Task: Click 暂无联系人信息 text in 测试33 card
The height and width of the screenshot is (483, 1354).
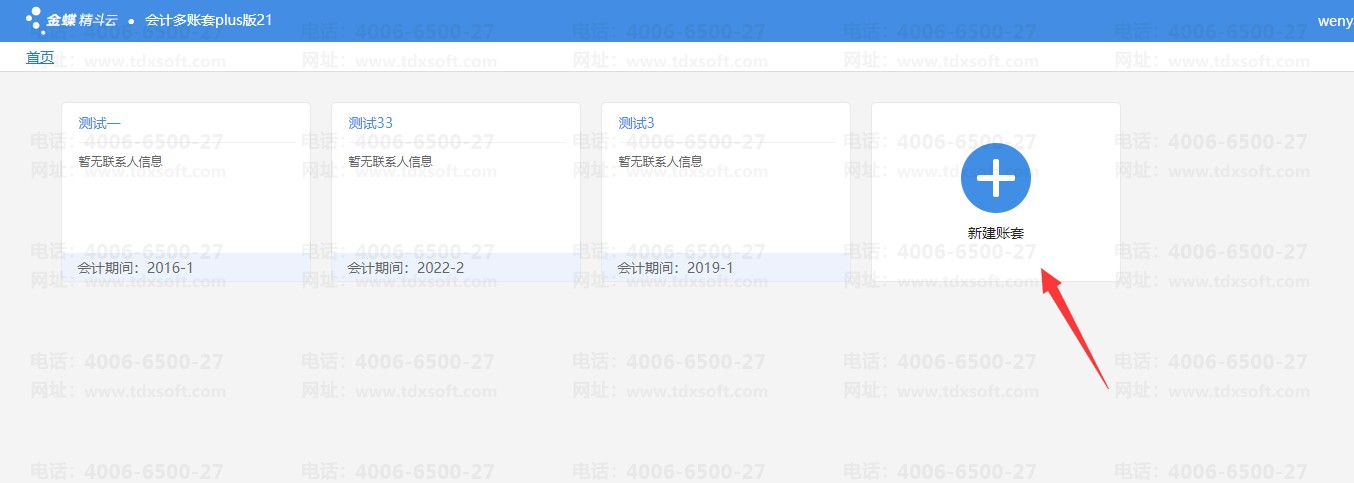Action: (390, 161)
